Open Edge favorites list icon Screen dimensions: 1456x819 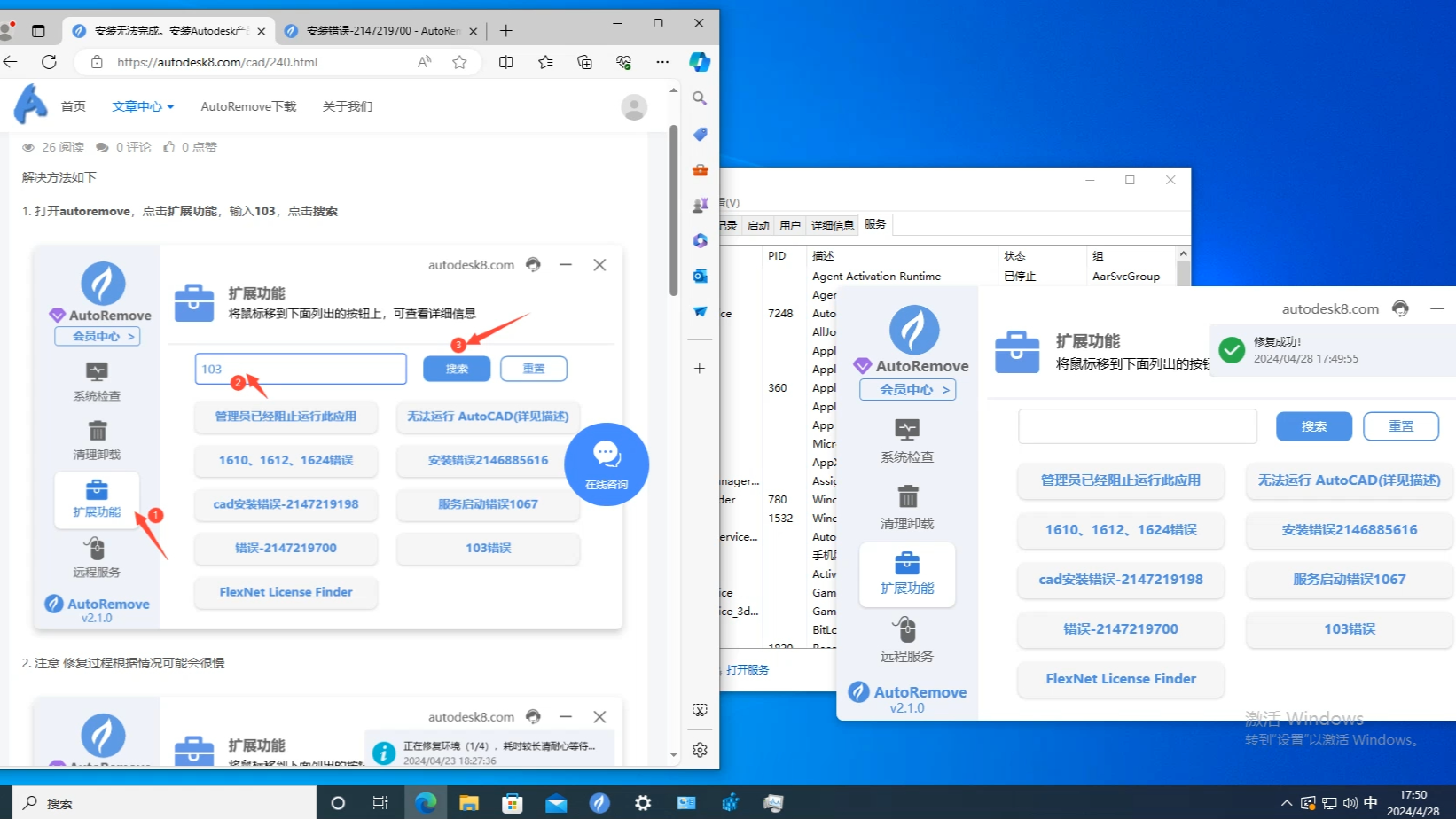[x=545, y=62]
